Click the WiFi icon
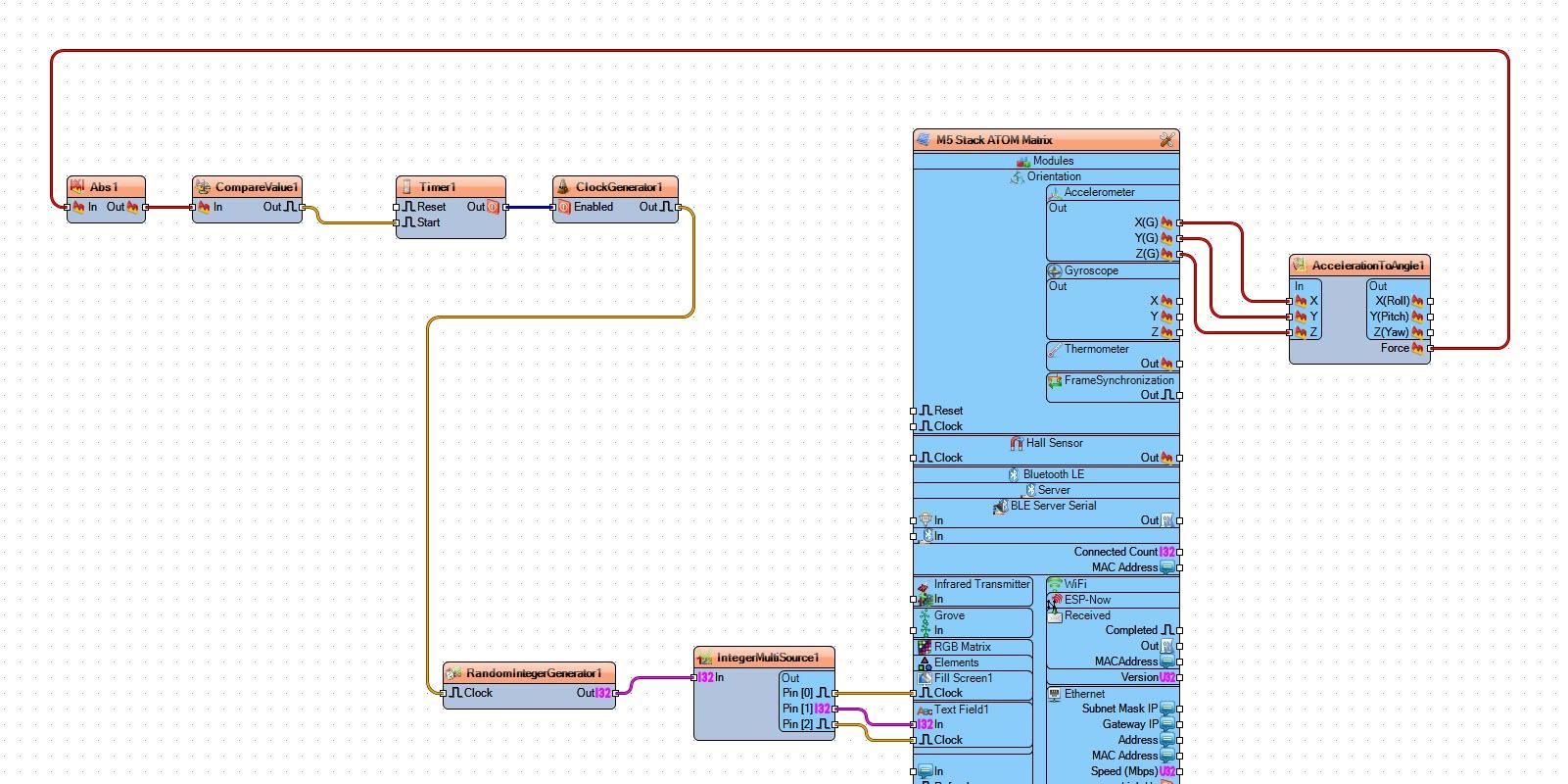Screen dimensions: 1568x784 (1055, 584)
